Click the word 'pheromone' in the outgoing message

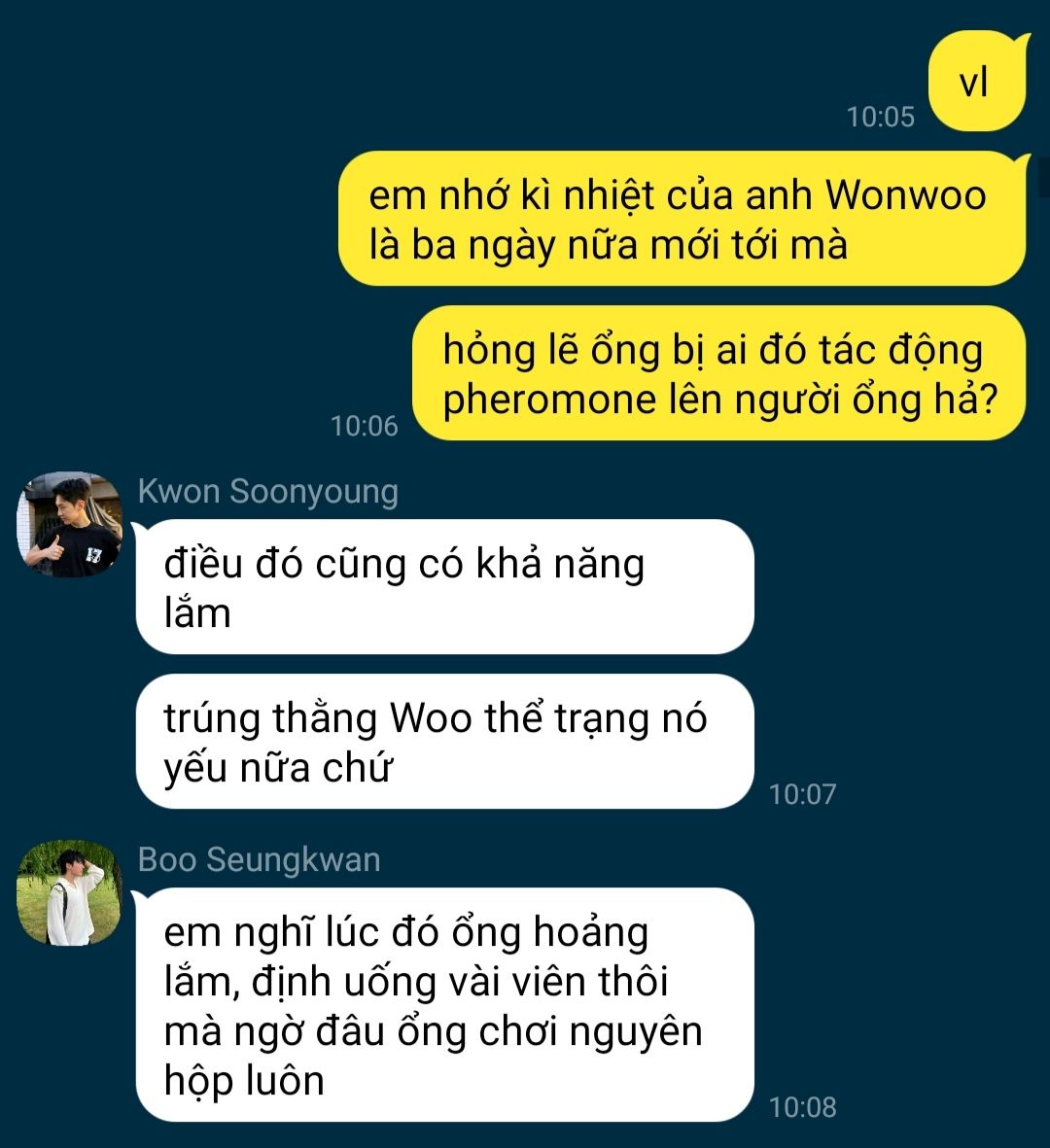coord(546,400)
